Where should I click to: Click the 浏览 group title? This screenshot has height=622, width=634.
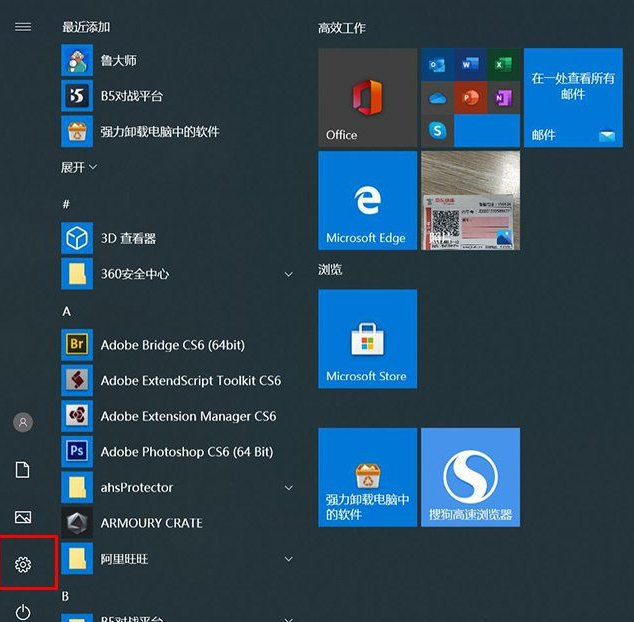[330, 269]
